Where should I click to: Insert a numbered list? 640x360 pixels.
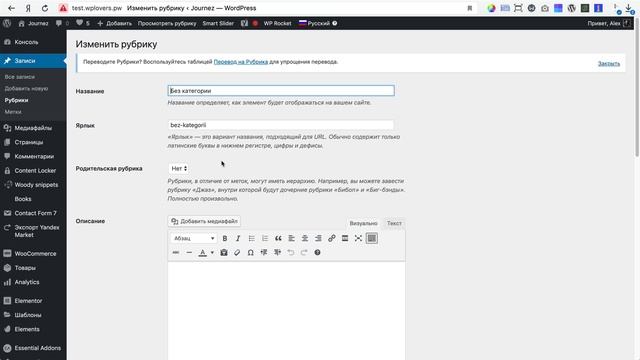point(265,238)
